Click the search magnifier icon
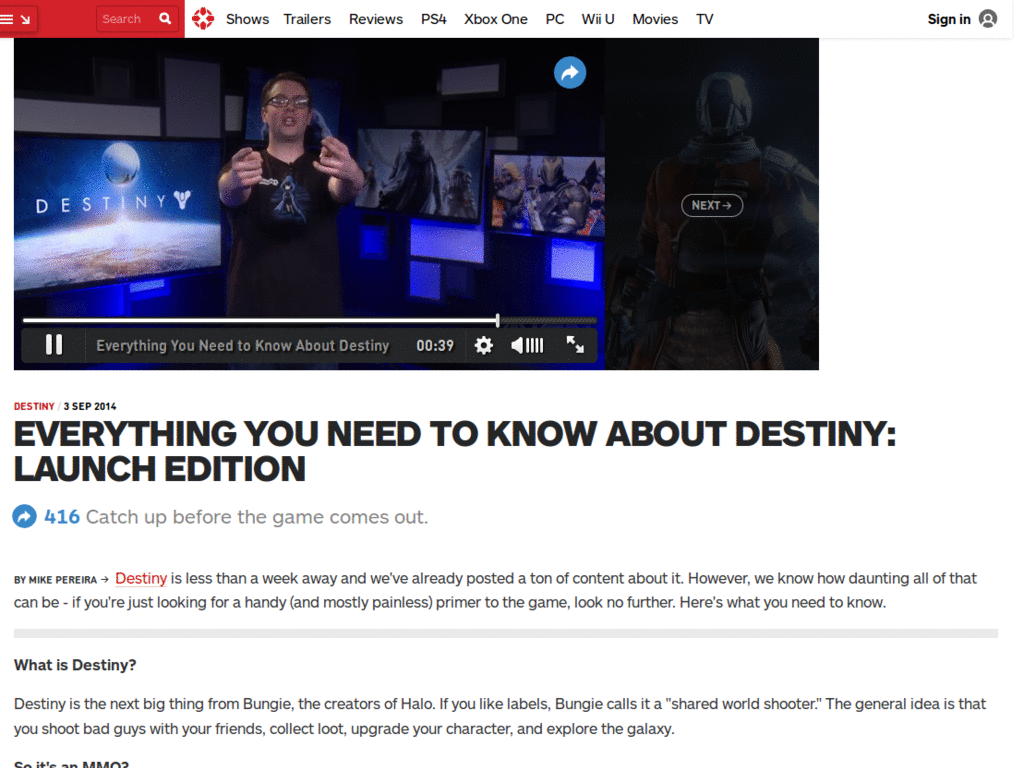The image size is (1024, 768). point(165,18)
